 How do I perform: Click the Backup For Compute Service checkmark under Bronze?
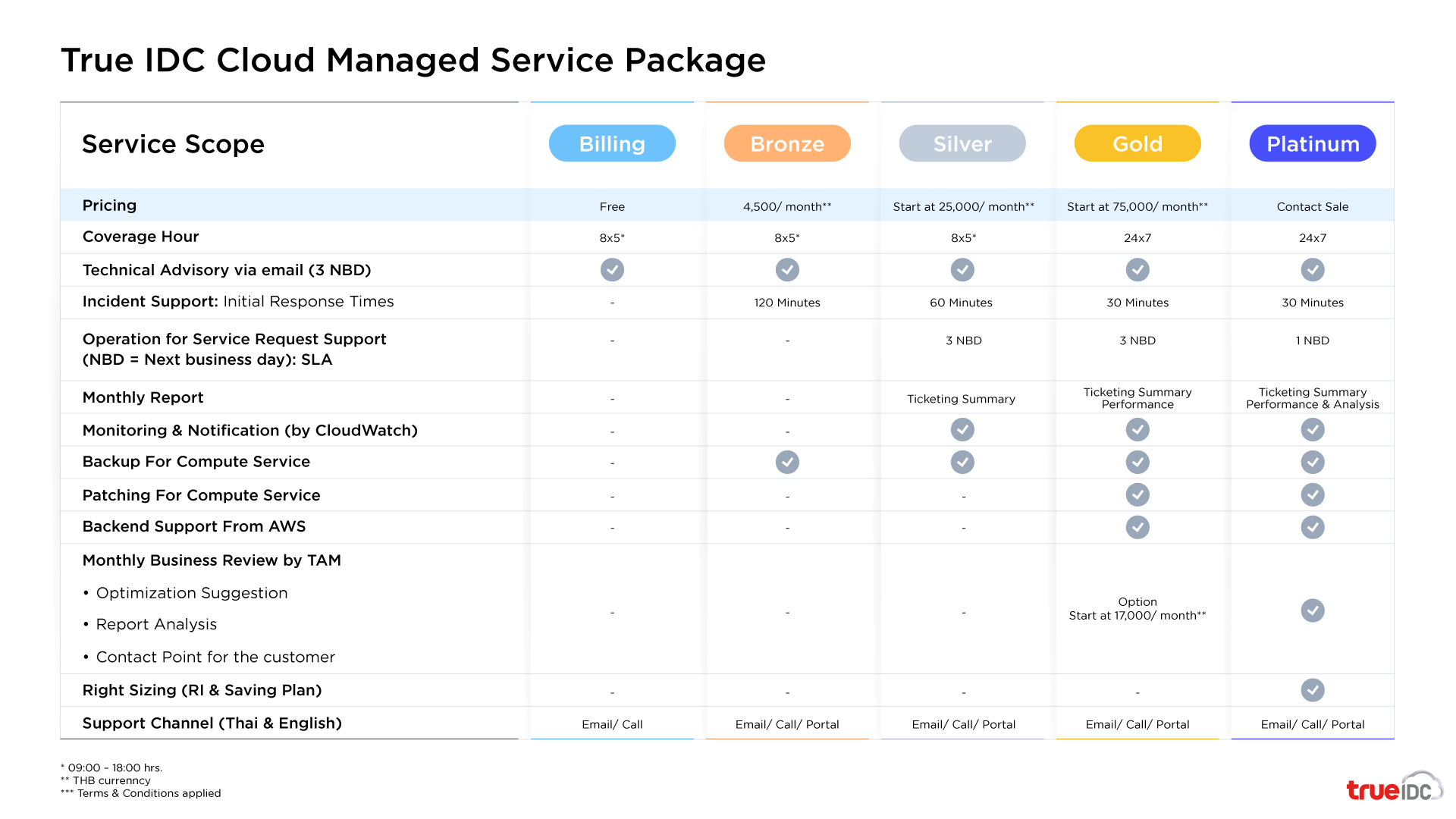[787, 462]
